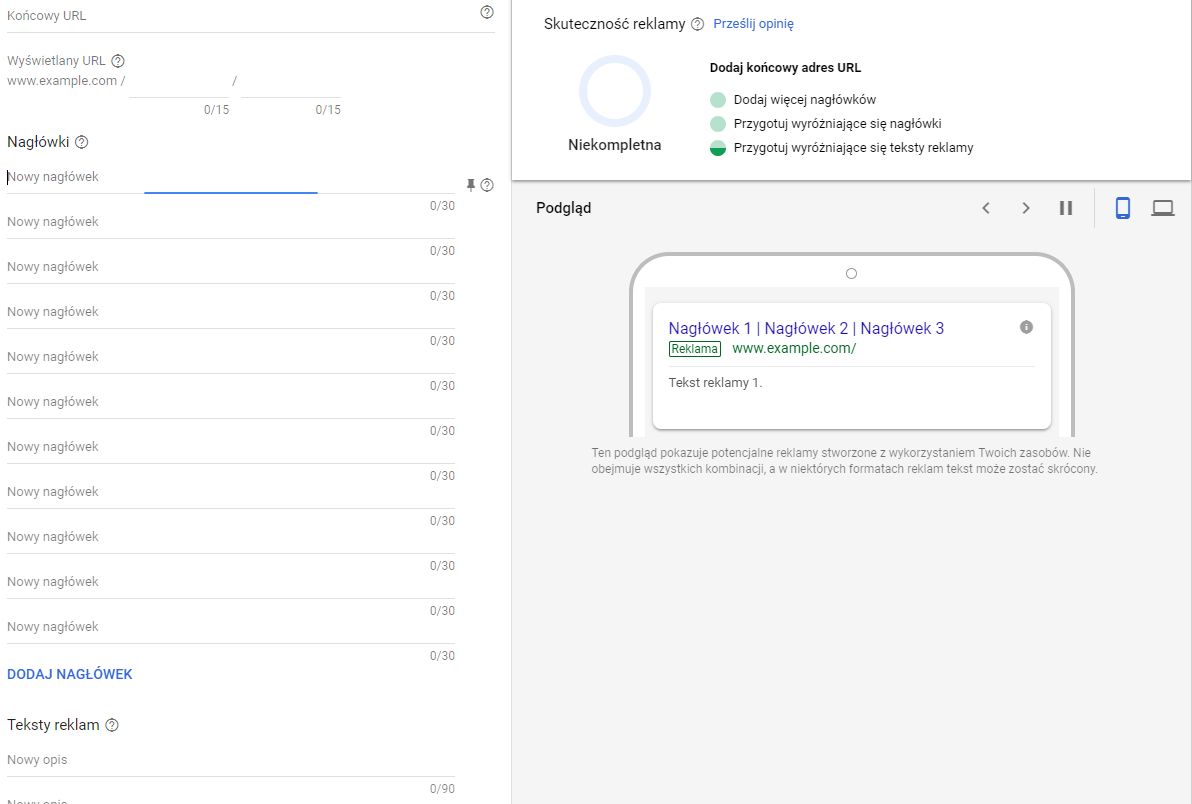Open help for Skuteczność reklamy
Image resolution: width=1192 pixels, height=804 pixels.
(x=696, y=23)
